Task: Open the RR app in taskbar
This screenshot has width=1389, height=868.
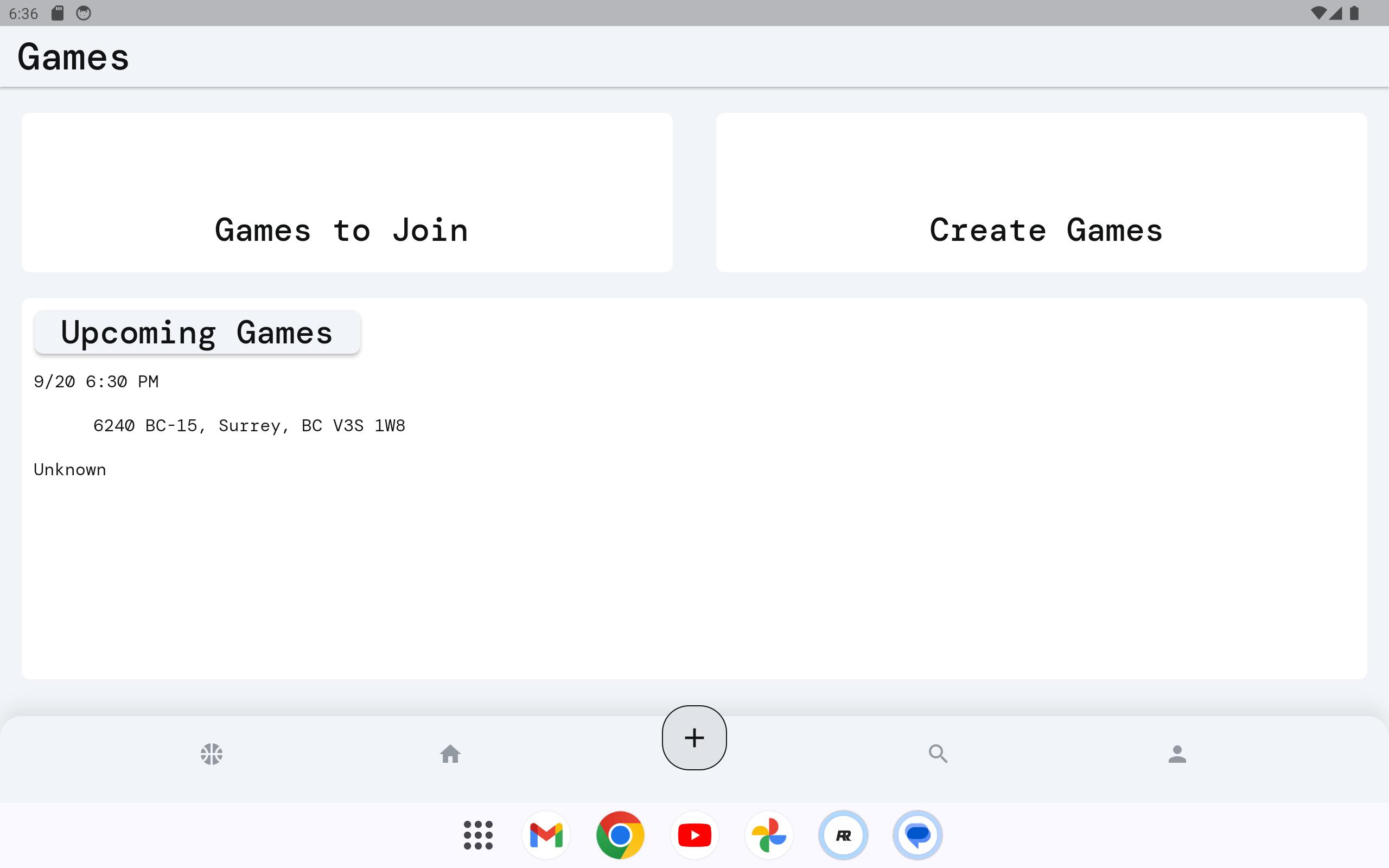Action: click(843, 835)
